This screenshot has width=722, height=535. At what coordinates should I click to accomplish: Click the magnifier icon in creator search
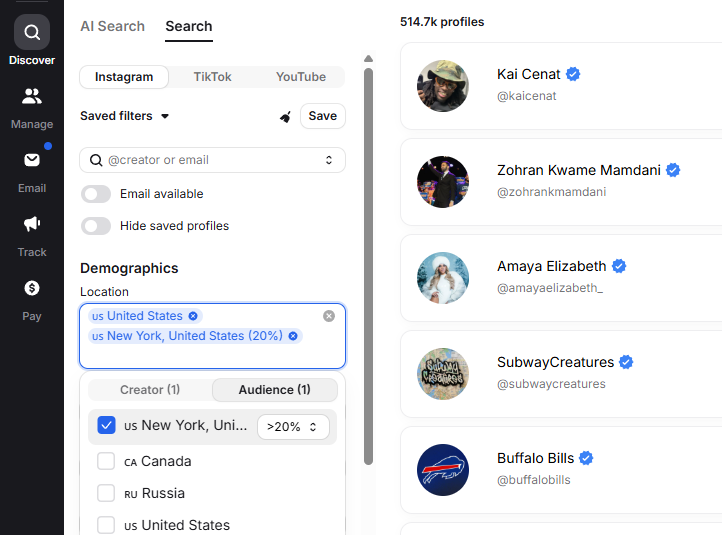tap(96, 160)
